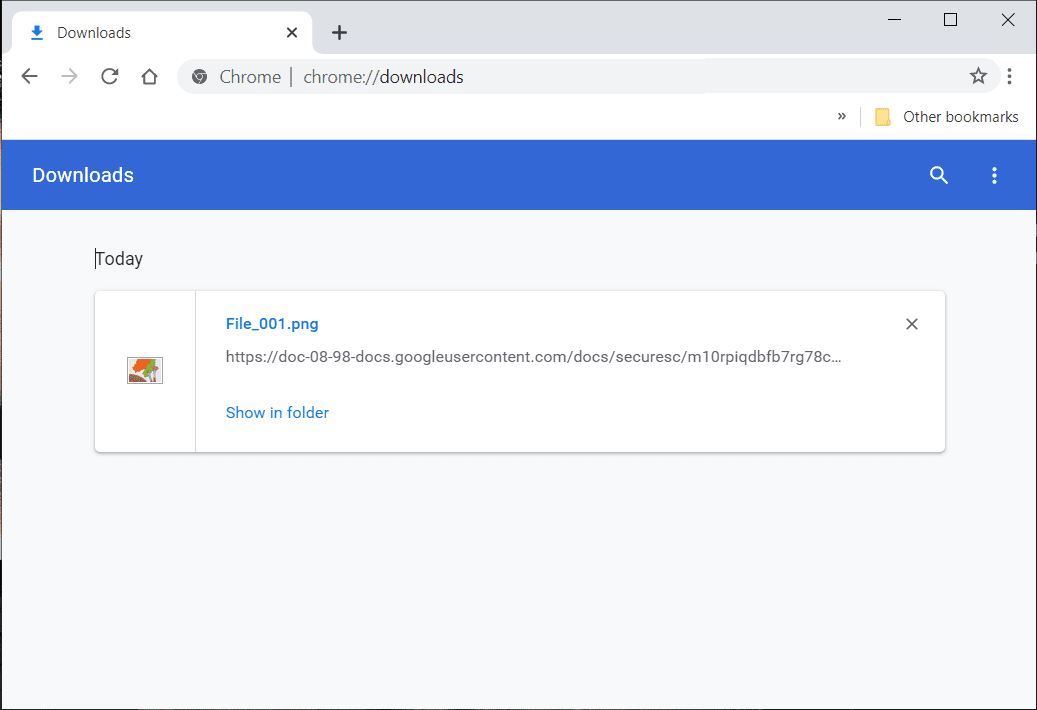Click the googleusercontent source URL

click(533, 357)
